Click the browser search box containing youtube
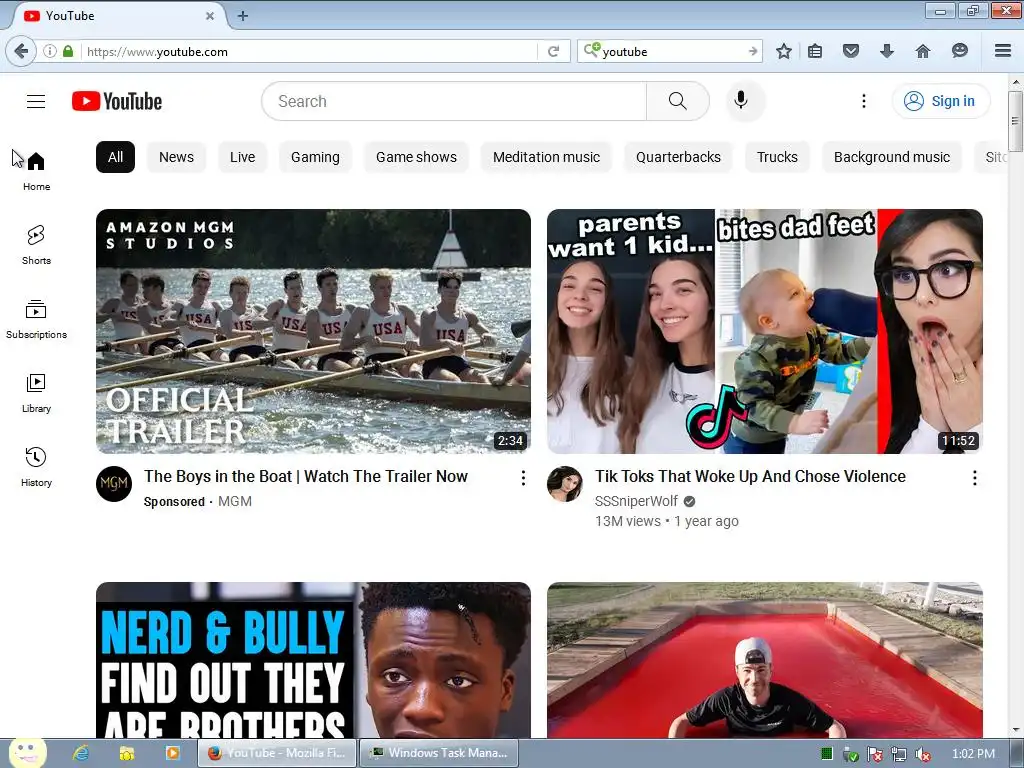 tap(671, 51)
